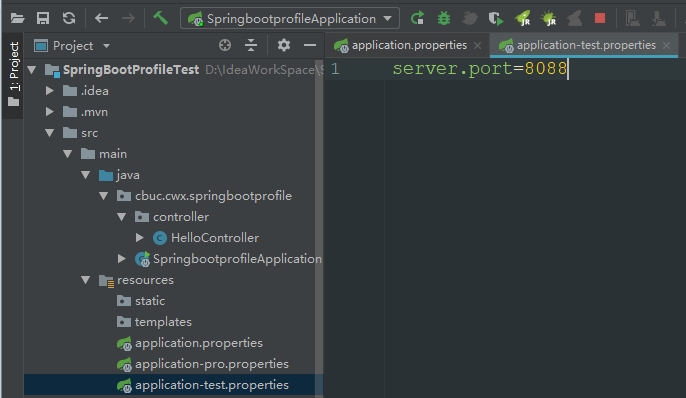Select the HelloController class

215,237
